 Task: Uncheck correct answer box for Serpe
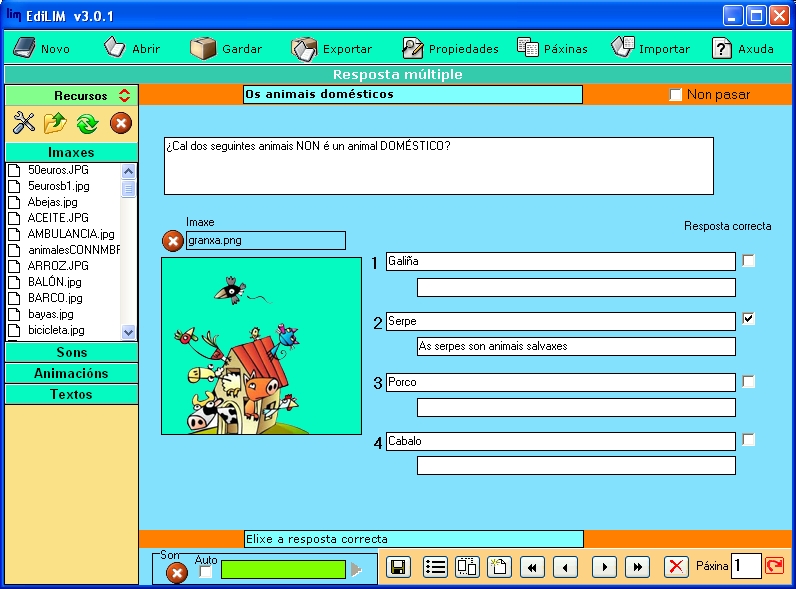(749, 319)
